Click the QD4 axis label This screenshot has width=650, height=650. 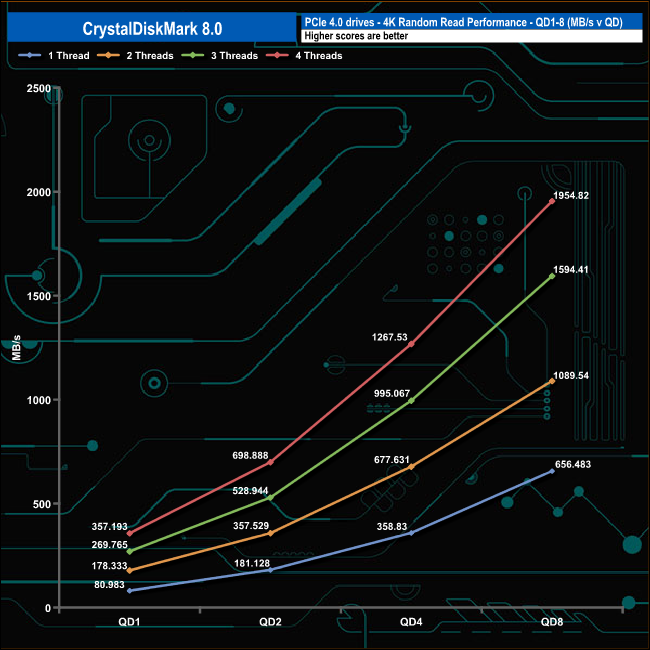[411, 622]
